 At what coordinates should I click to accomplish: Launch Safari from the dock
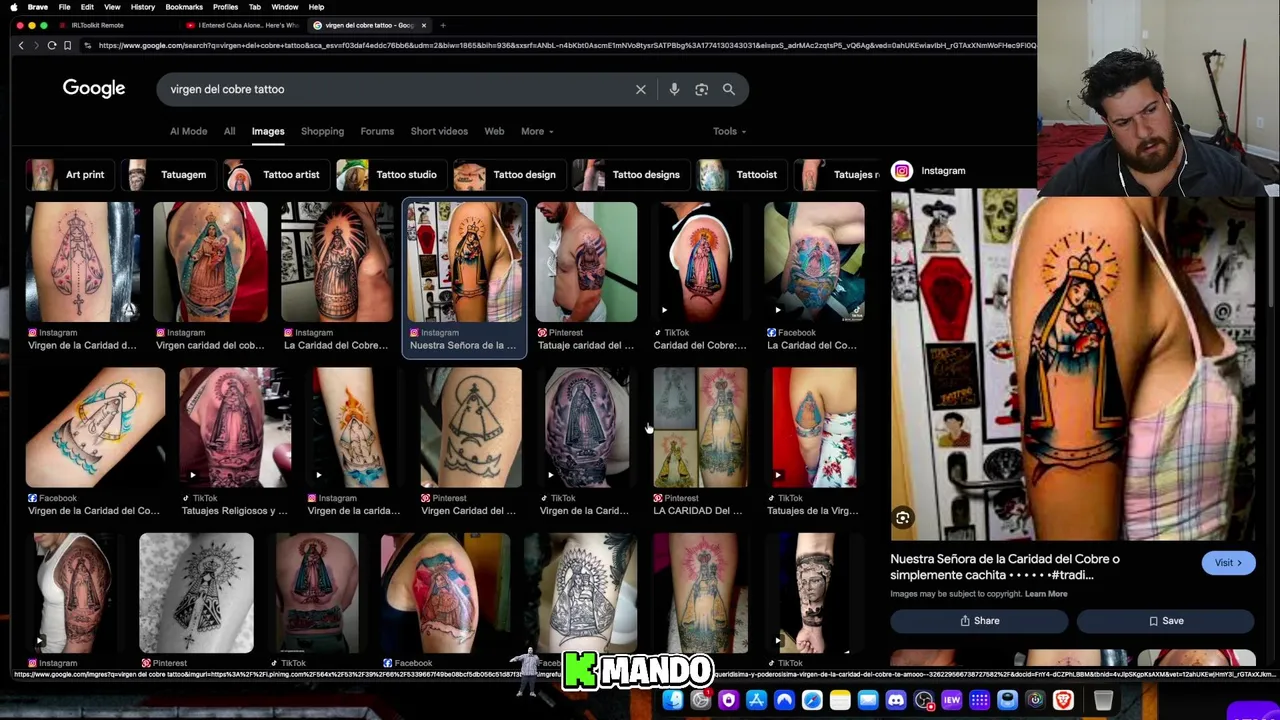(812, 701)
